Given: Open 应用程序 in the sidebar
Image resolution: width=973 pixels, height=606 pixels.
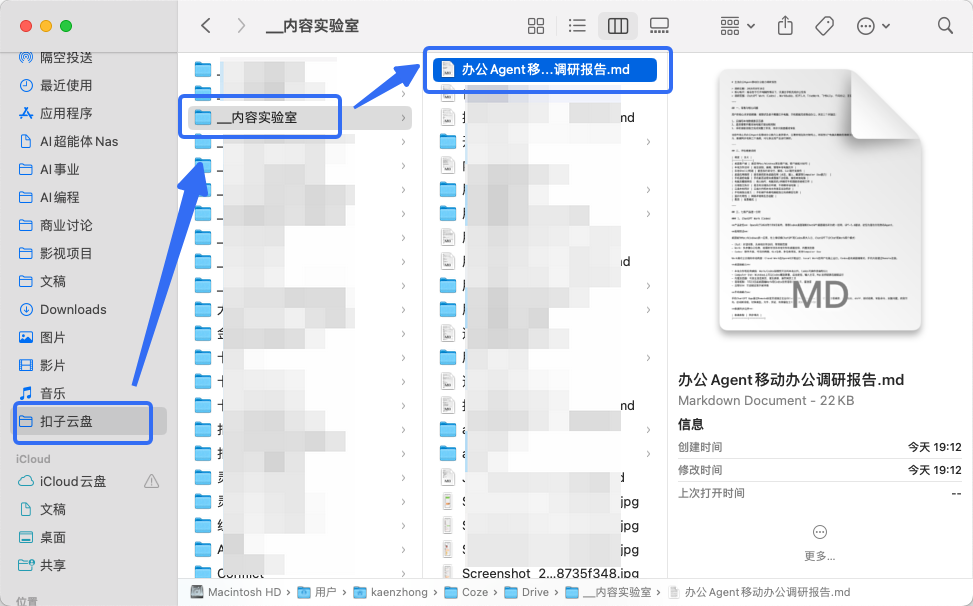Looking at the screenshot, I should (x=66, y=114).
